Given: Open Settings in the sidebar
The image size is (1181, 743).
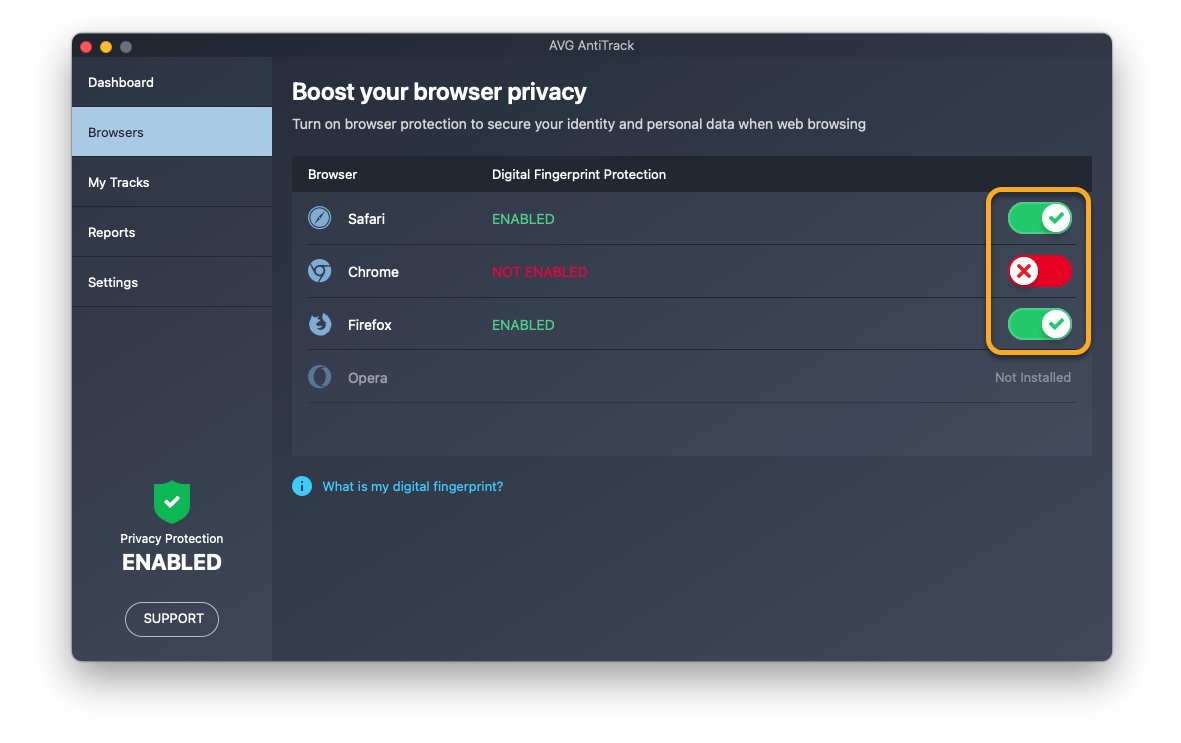Looking at the screenshot, I should pos(113,282).
